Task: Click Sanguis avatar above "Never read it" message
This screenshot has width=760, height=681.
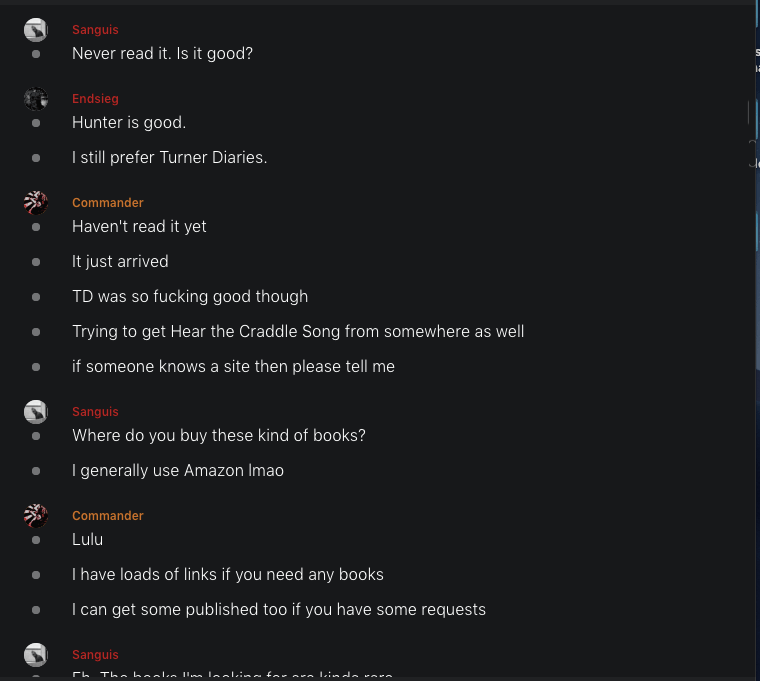Action: point(36,30)
